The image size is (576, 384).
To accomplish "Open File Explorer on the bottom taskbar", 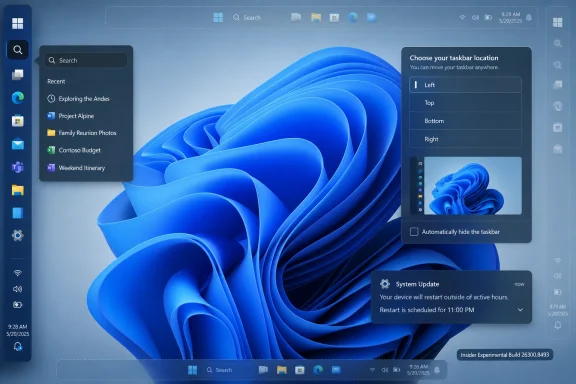I will pyautogui.click(x=282, y=370).
